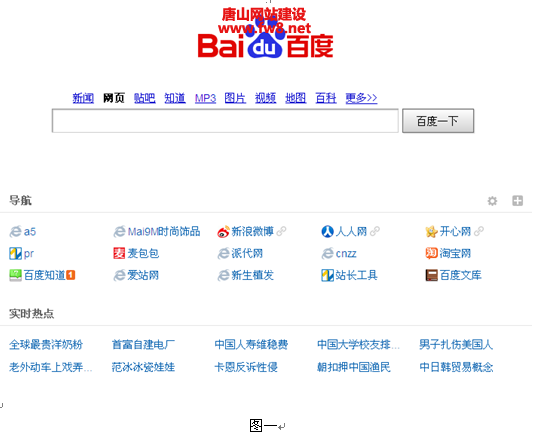Focus the Baidu search input box
This screenshot has width=533, height=437.
pyautogui.click(x=225, y=121)
